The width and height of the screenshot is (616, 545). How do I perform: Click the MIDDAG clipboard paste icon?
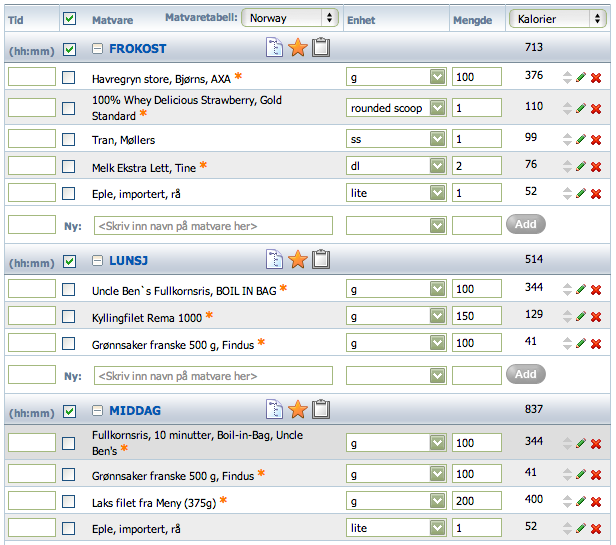point(321,409)
